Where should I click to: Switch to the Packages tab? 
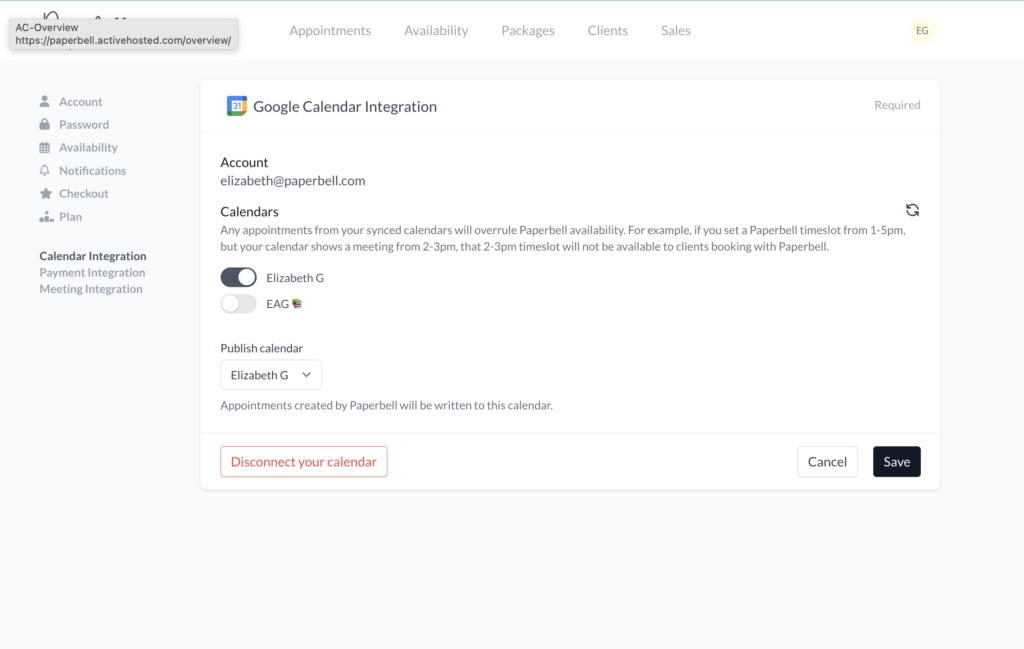click(x=528, y=31)
